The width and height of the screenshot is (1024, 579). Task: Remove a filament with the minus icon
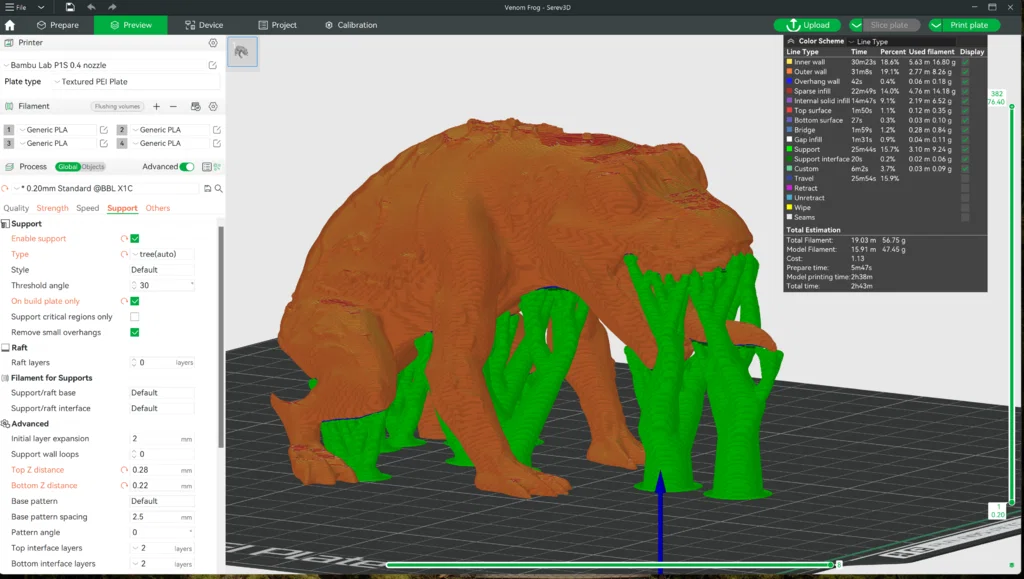coord(173,106)
